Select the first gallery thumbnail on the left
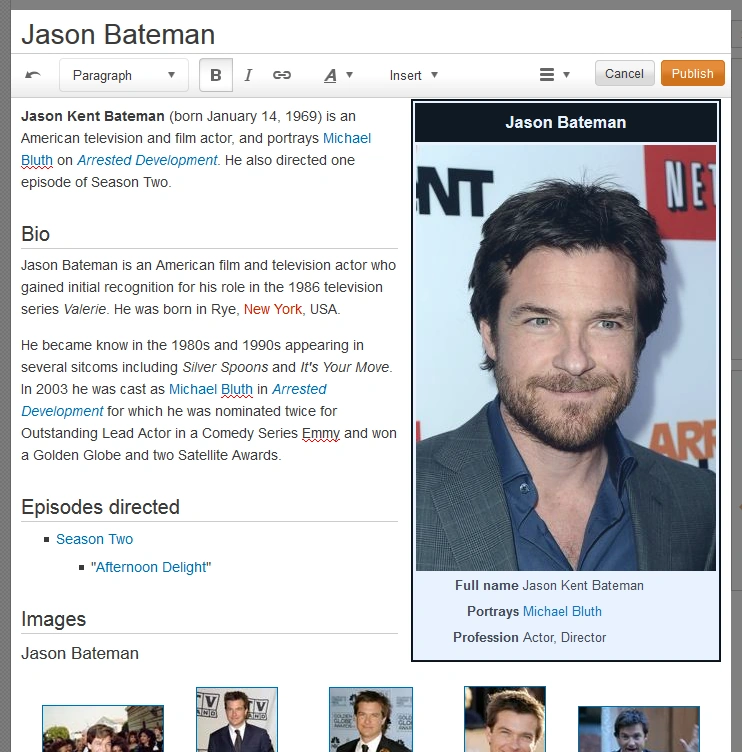Image resolution: width=742 pixels, height=752 pixels. 102,728
